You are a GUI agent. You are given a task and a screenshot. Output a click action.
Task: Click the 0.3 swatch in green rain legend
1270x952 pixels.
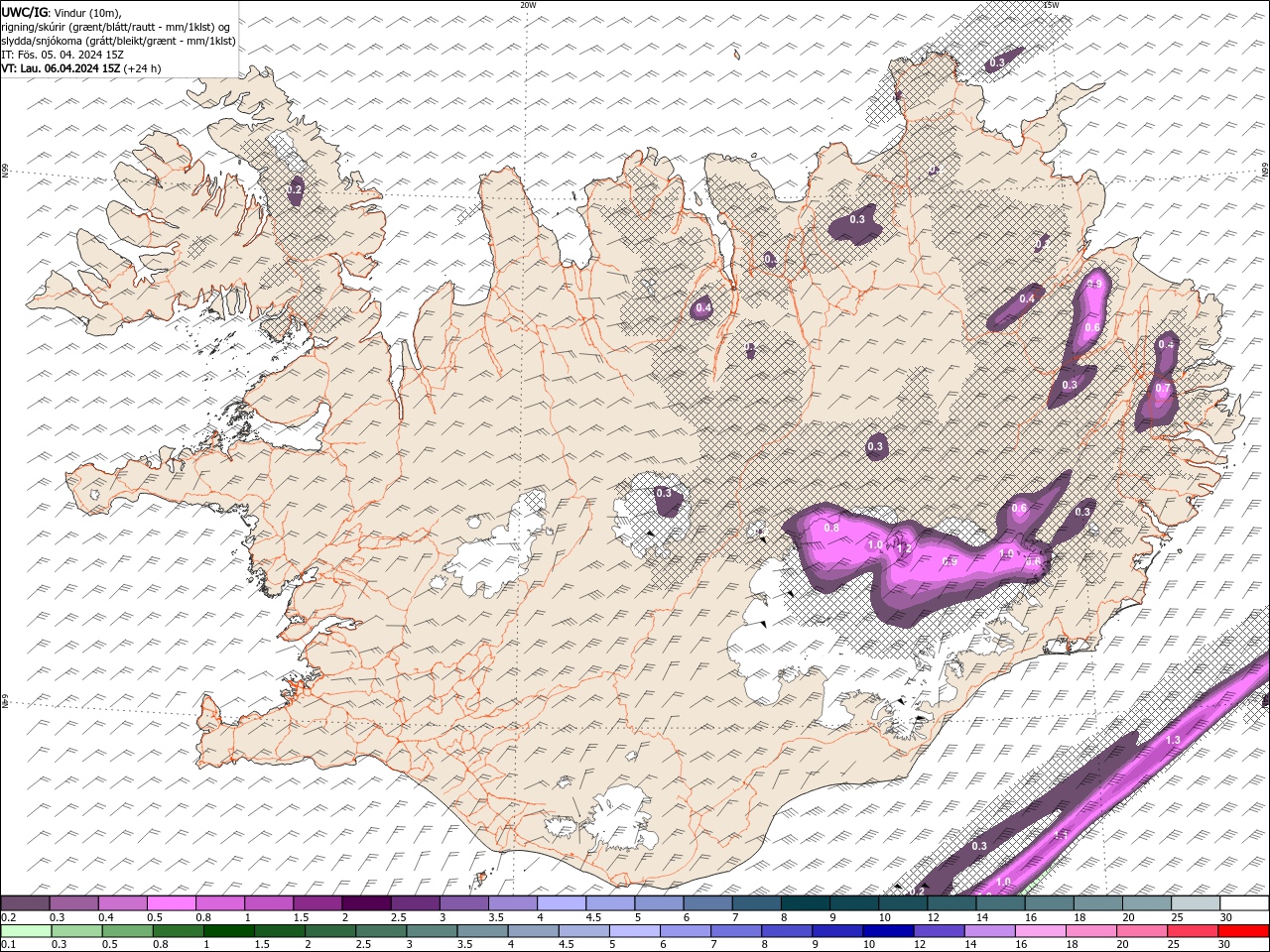pos(76,931)
